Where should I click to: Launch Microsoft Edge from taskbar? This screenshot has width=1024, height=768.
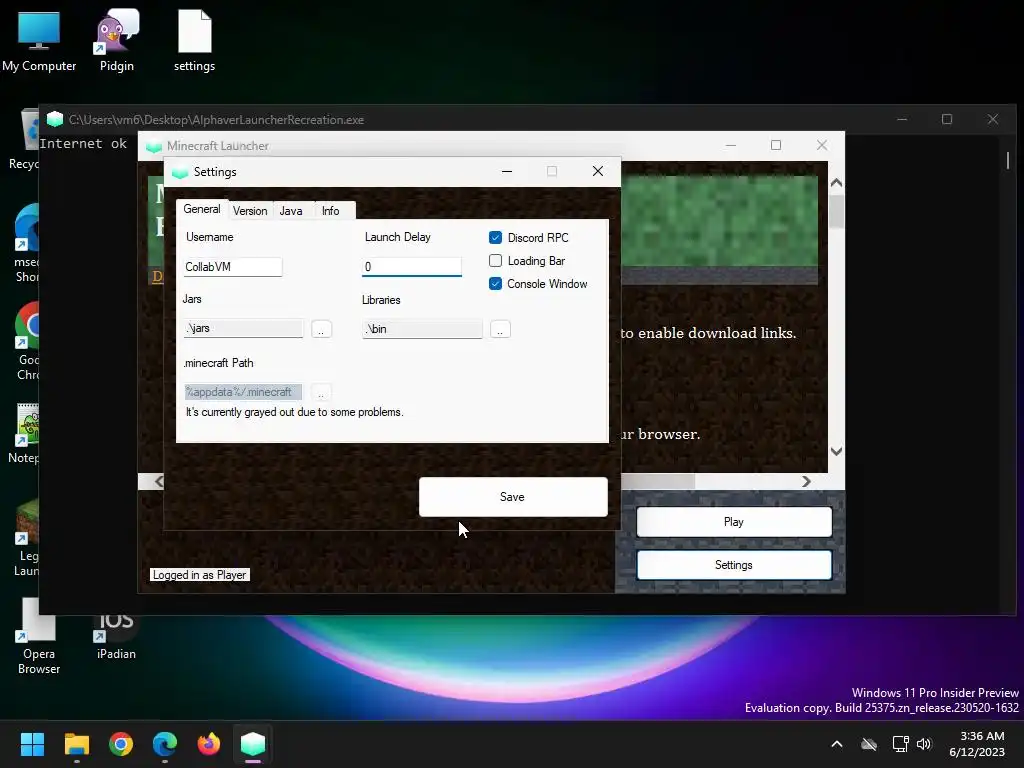point(165,744)
